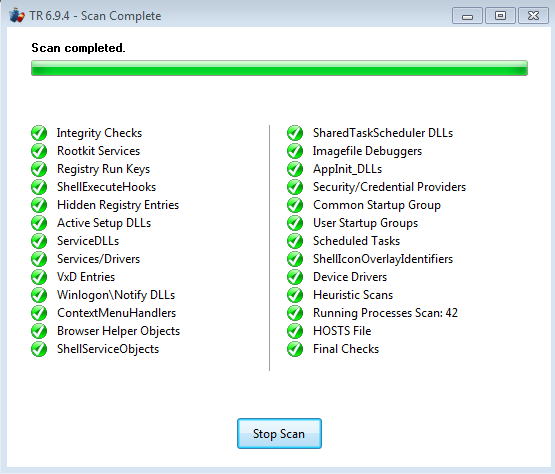Viewport: 555px width, 474px height.
Task: Click the Scan completed status text
Action: click(78, 48)
